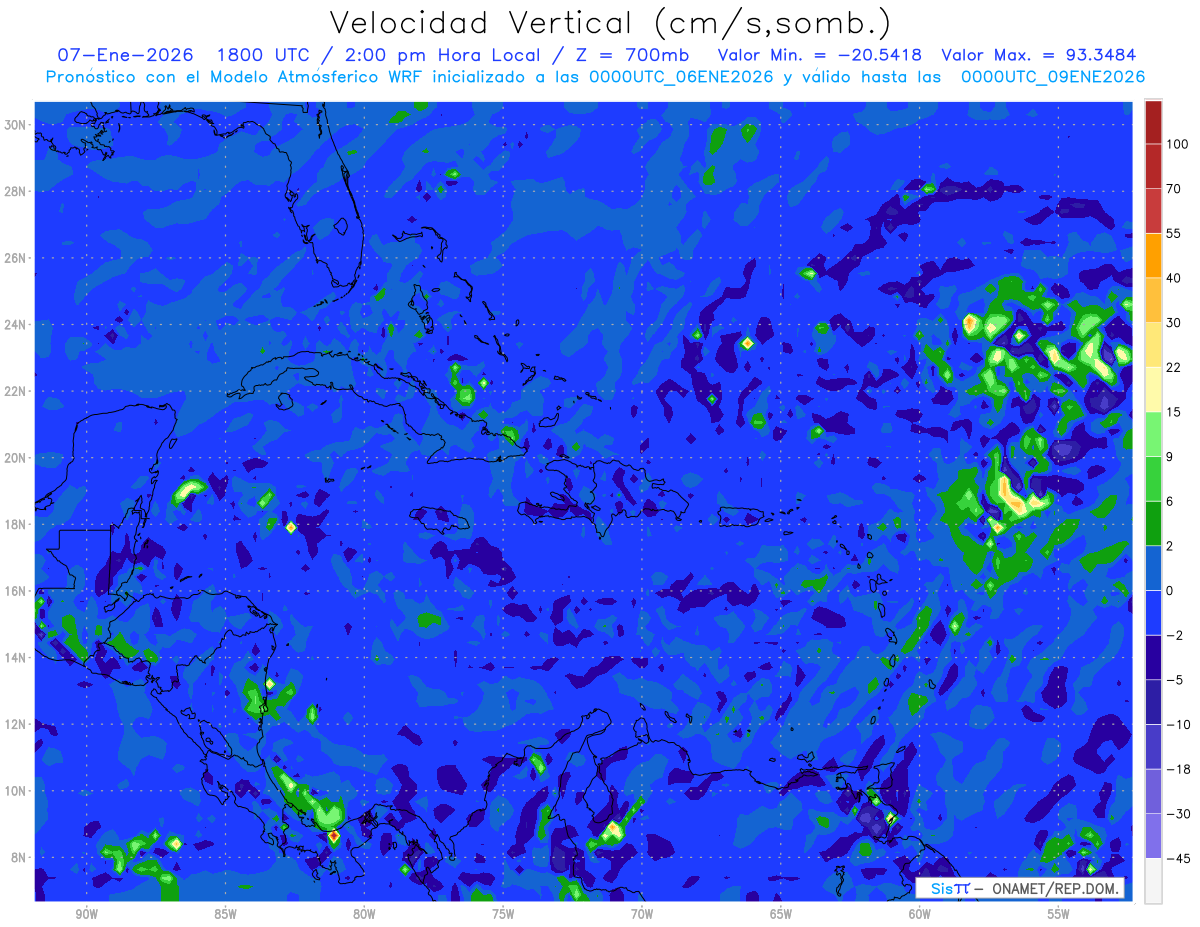Click the 10N latitude axis label
1200x927 pixels.
15,791
